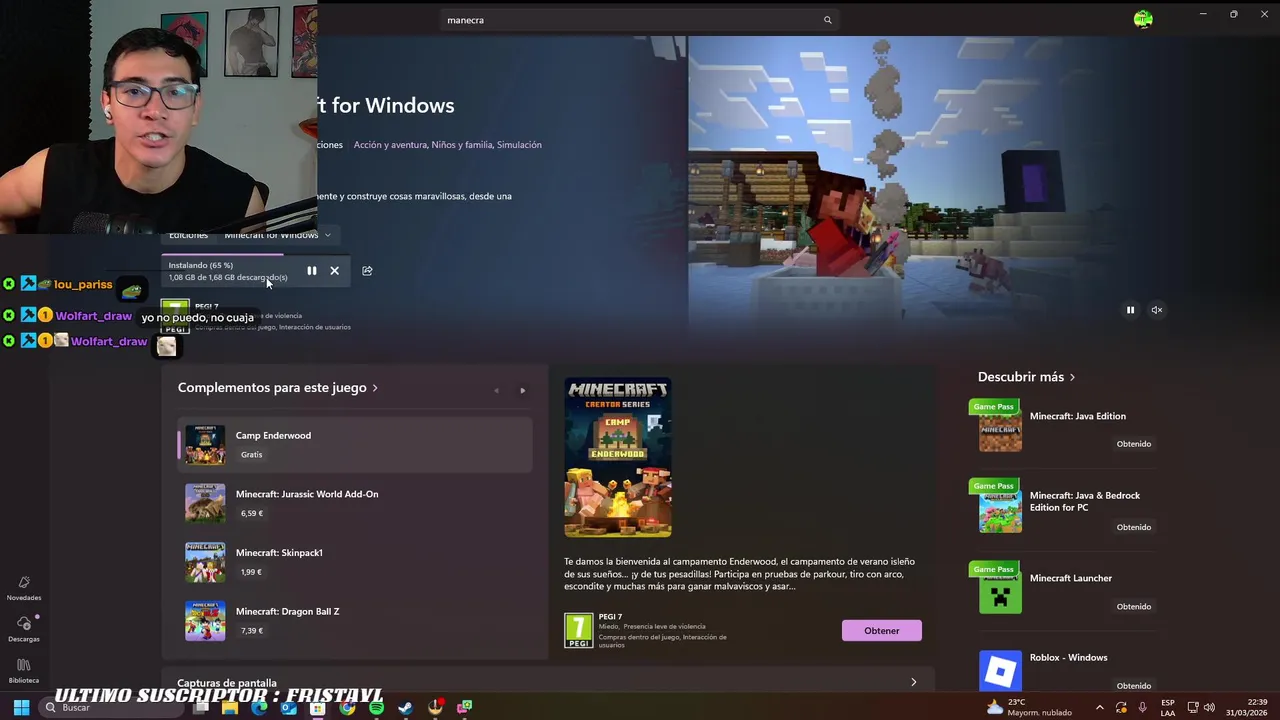The height and width of the screenshot is (720, 1280).
Task: Pause the Minecraft installation download
Action: point(312,271)
